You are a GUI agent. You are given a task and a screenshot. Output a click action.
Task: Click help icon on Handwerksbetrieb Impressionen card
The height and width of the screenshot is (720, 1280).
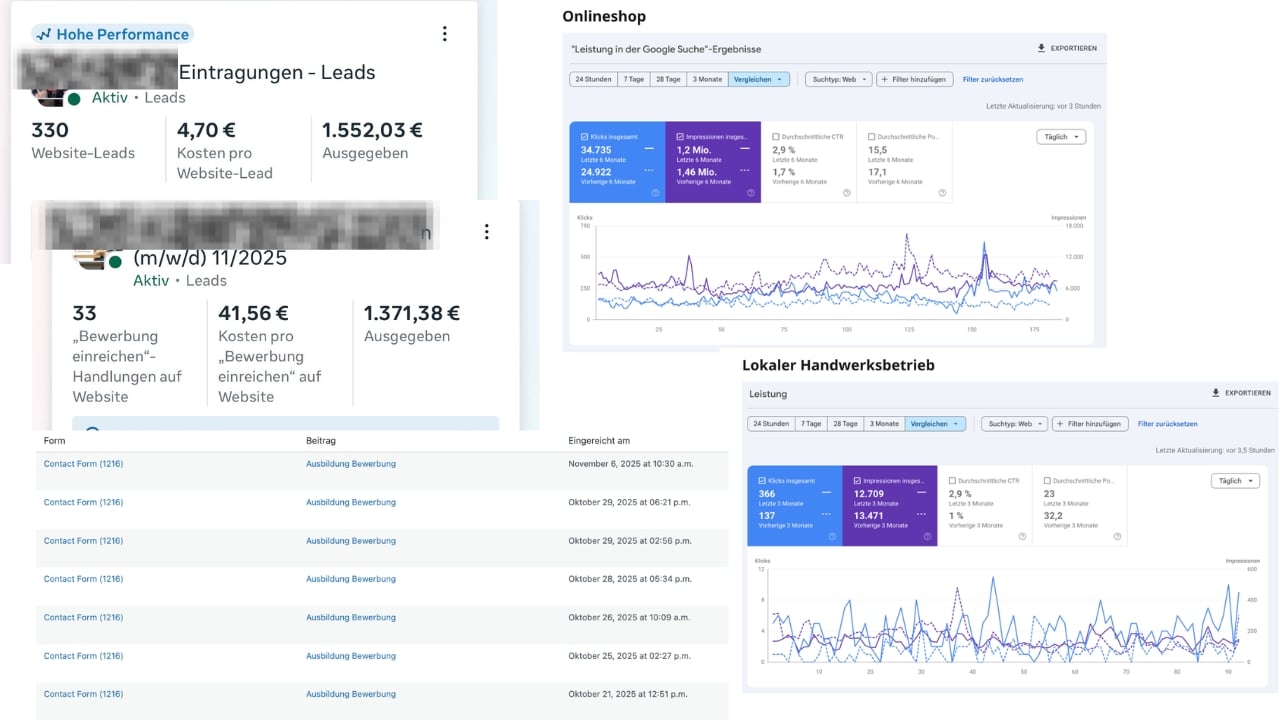tap(927, 536)
